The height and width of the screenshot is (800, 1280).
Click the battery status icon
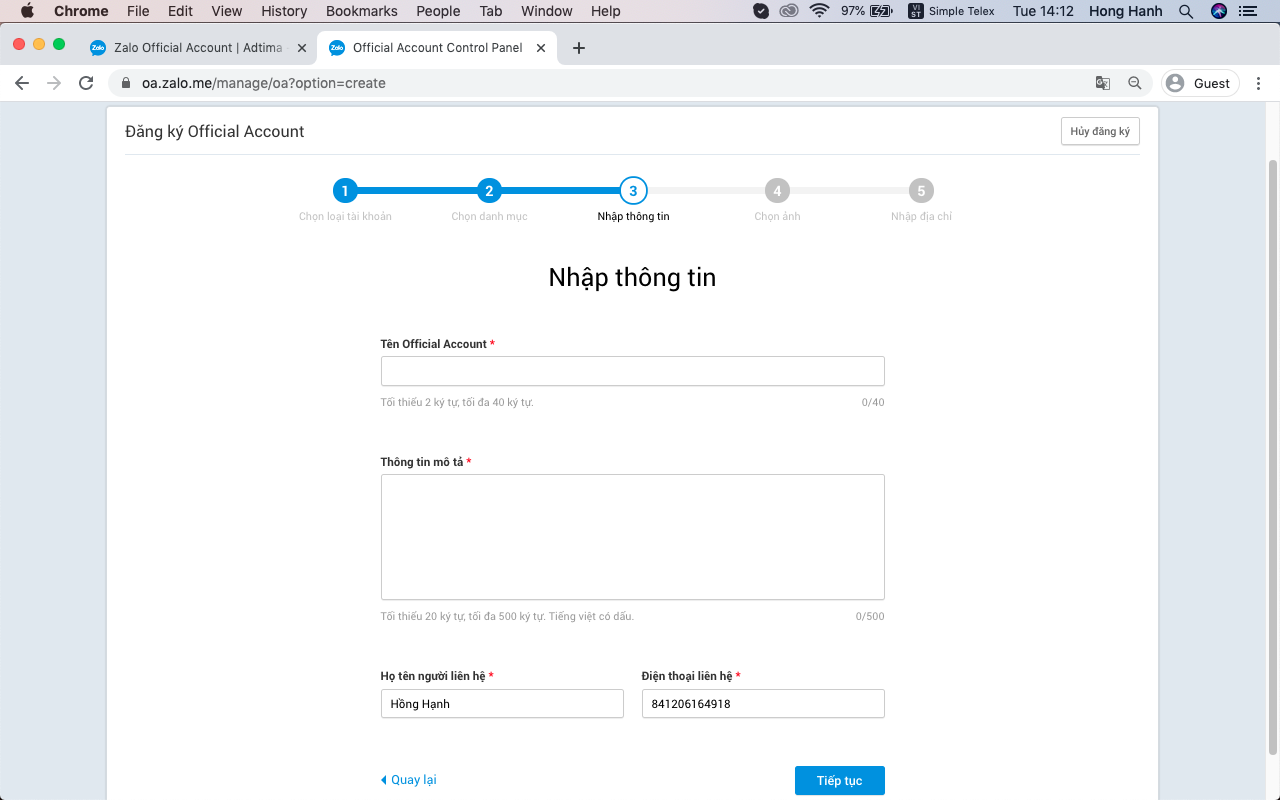881,11
